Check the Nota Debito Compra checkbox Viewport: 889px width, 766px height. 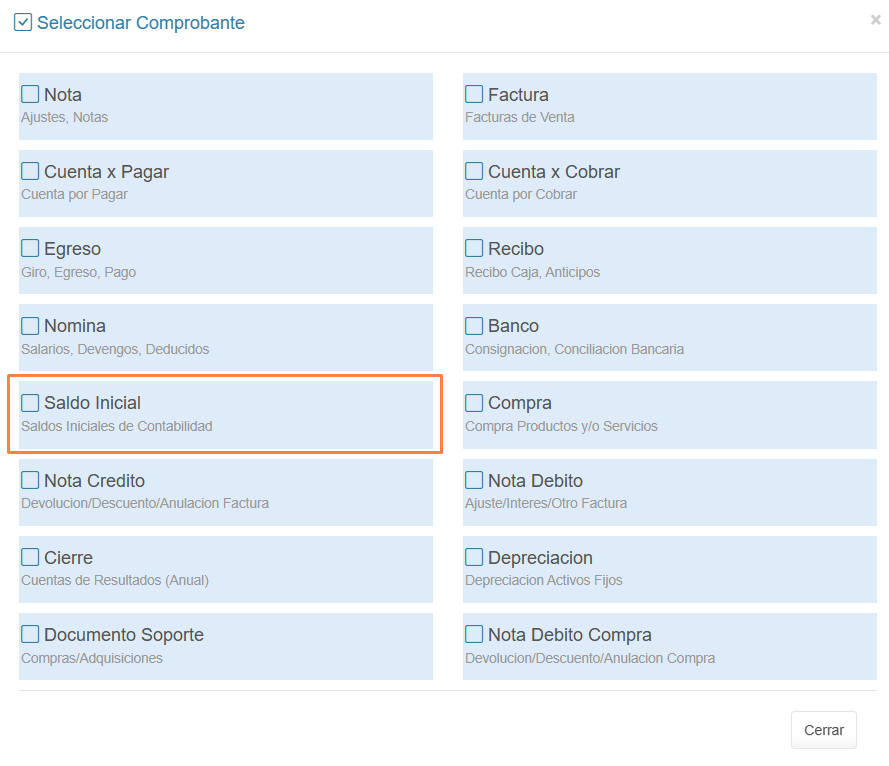(x=475, y=635)
